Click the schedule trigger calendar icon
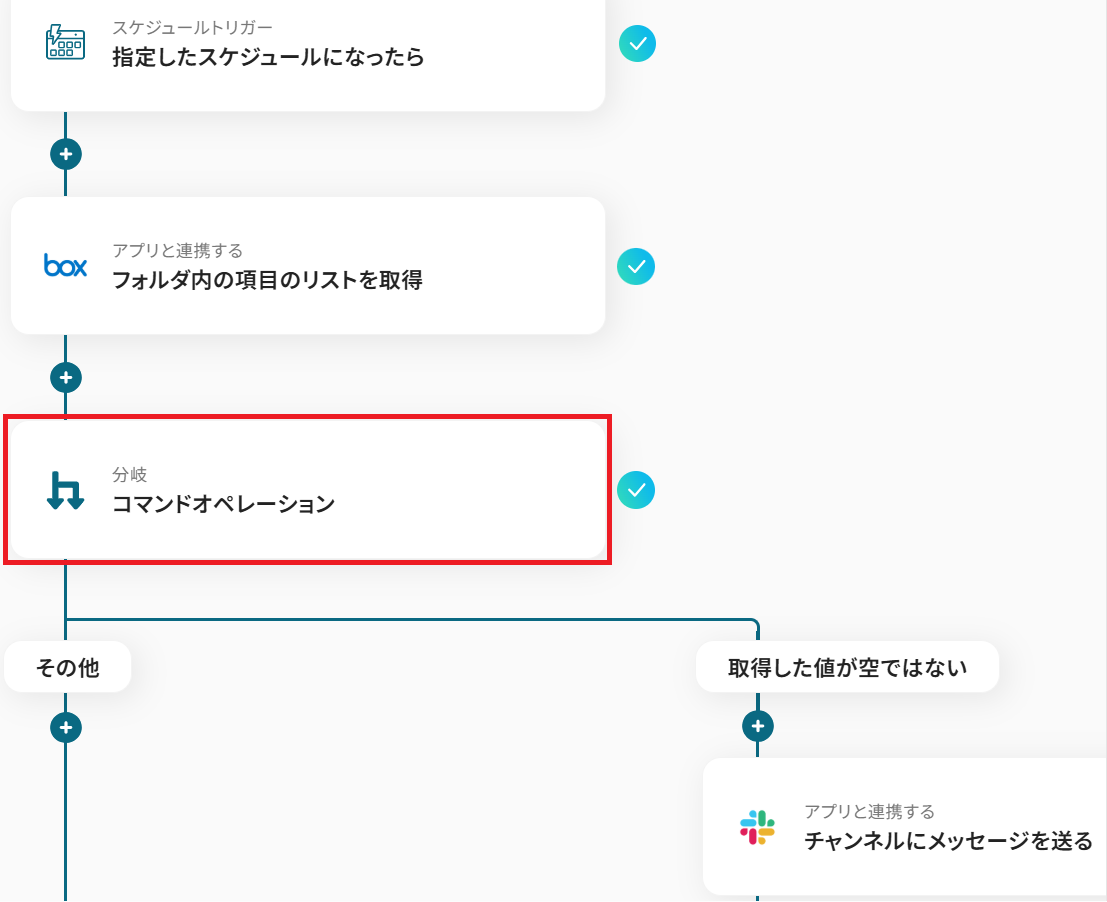This screenshot has height=902, width=1107. 66,42
